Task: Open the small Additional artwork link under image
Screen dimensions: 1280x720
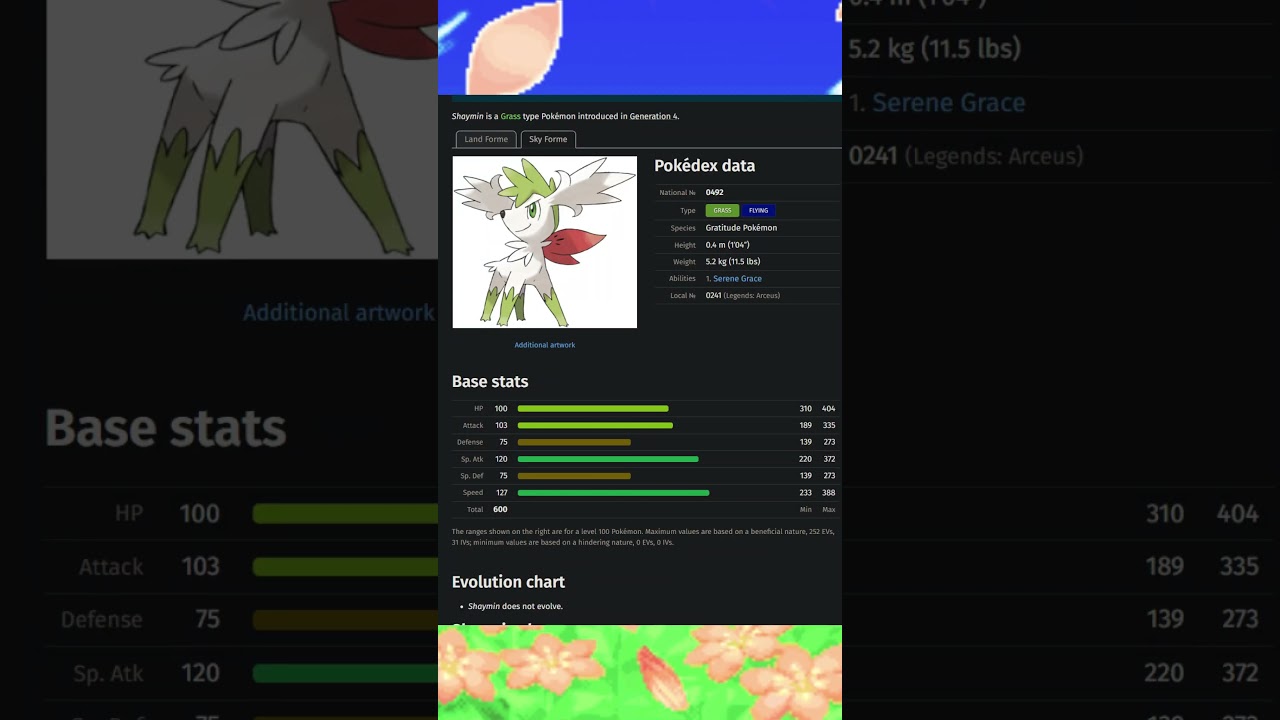Action: click(x=545, y=345)
